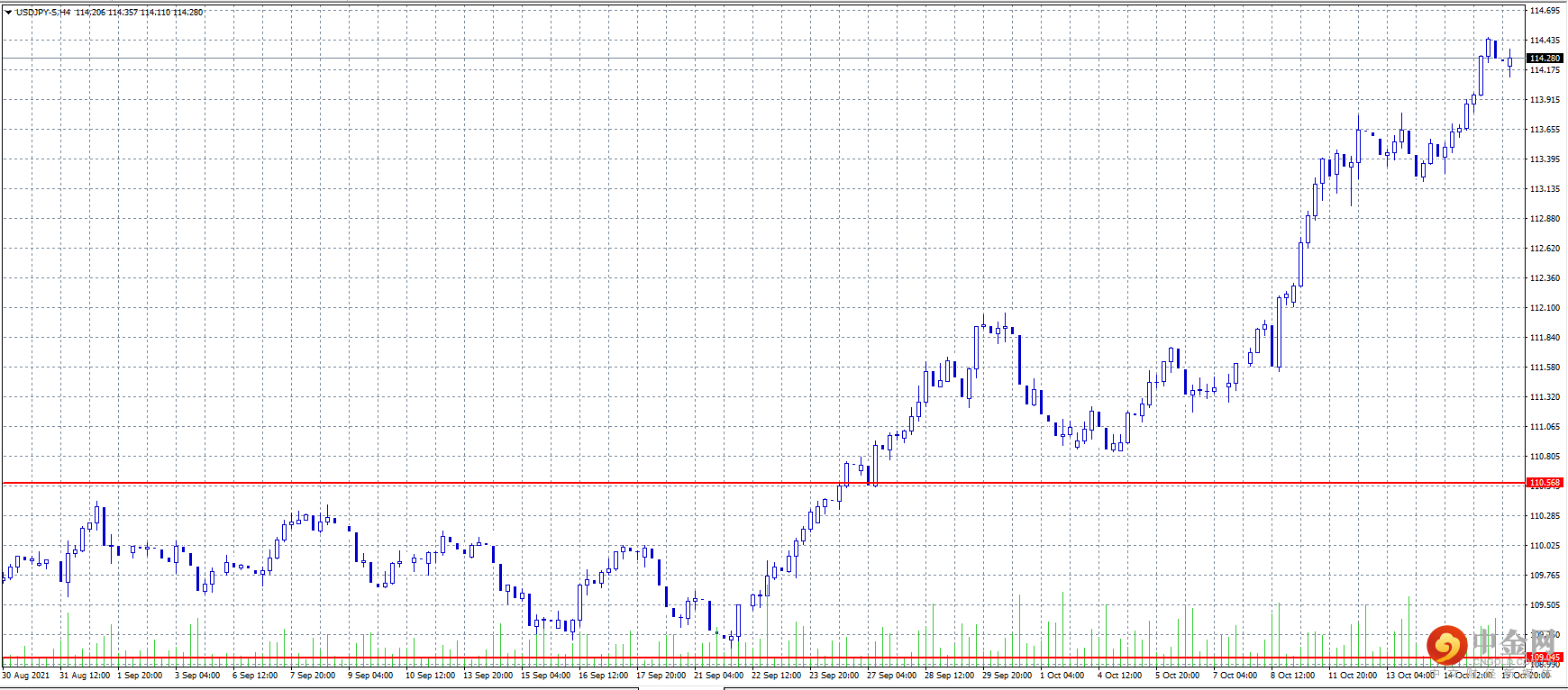1568x690 pixels.
Task: Select the 1 Sep 20:00 time label
Action: coord(140,676)
